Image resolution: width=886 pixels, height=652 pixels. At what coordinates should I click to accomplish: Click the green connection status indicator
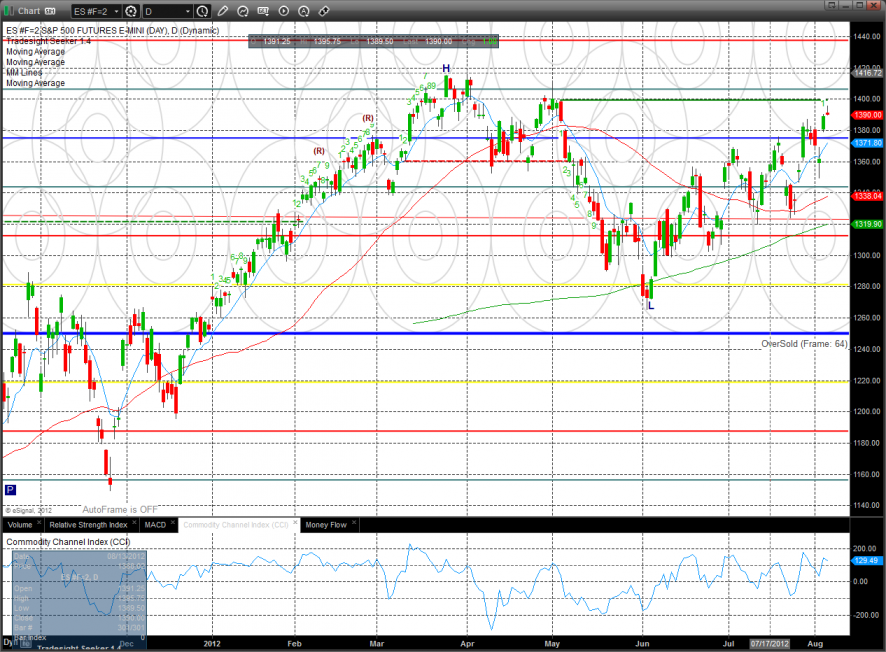(x=9, y=11)
